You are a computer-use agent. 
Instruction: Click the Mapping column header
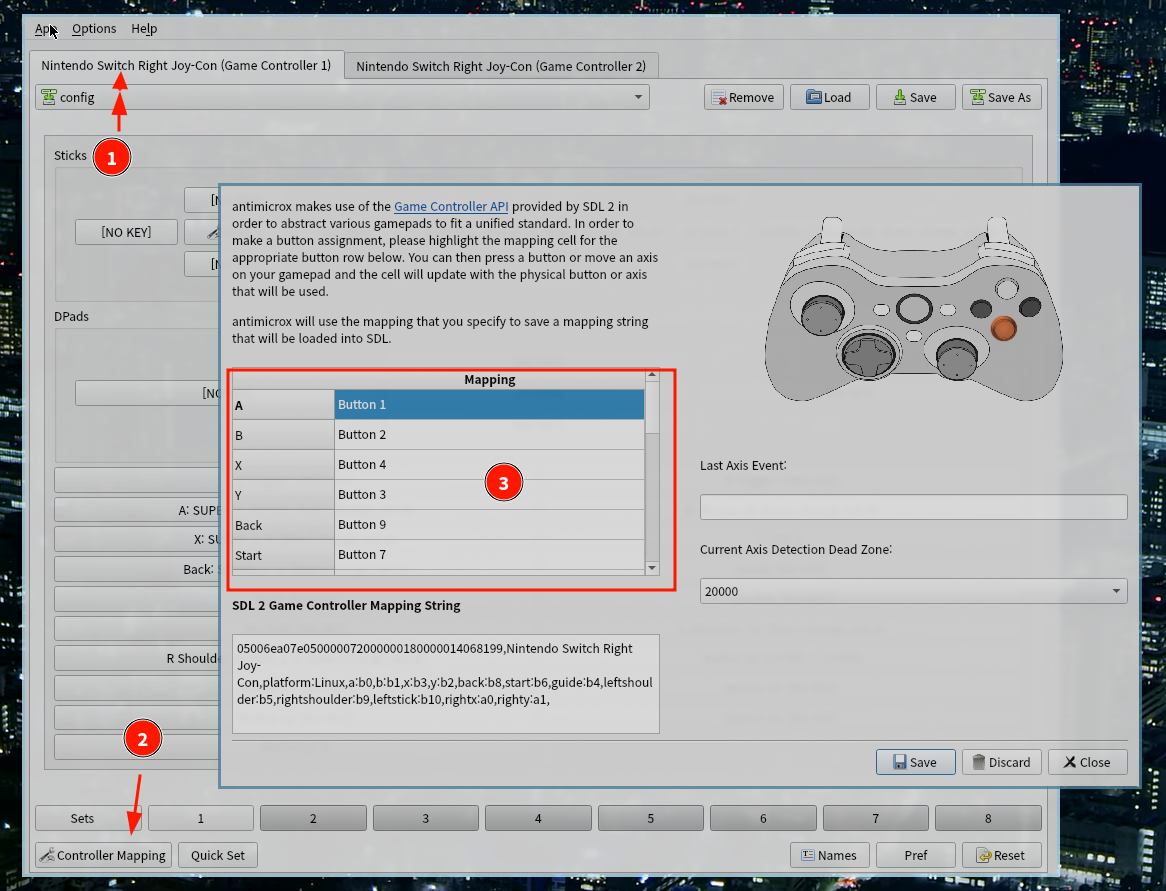[x=489, y=379]
